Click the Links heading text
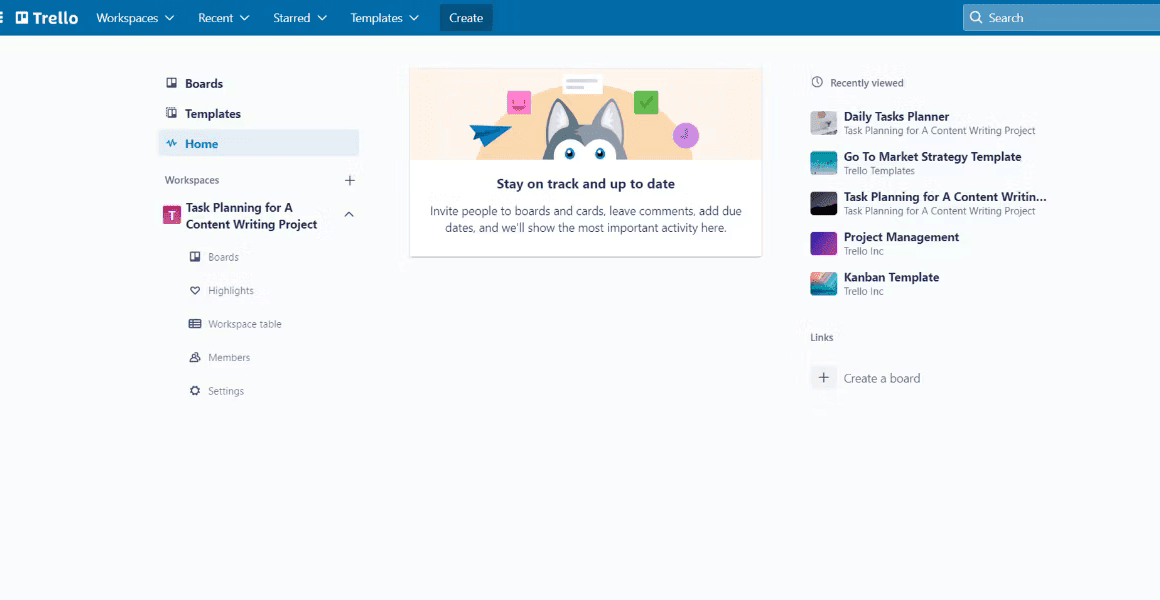Screen dimensions: 1160x600 pos(822,337)
